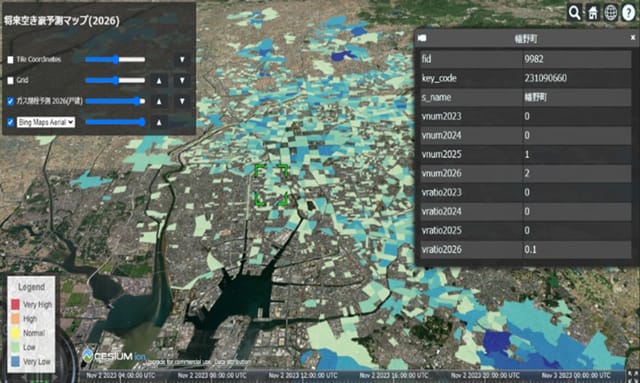Enable the Tile Coordinates layer checkbox
Screen dimensions: 640x383
pyautogui.click(x=11, y=60)
